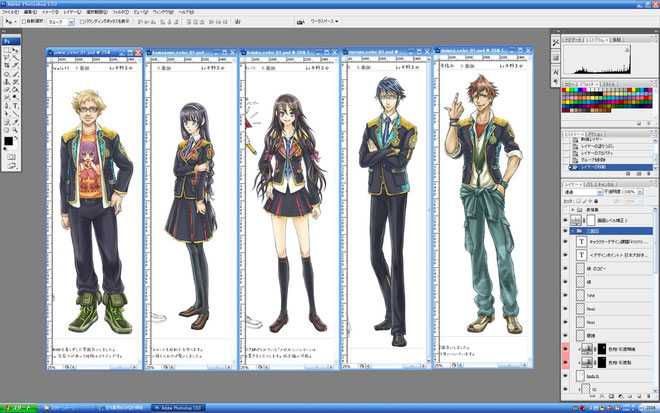660x413 pixels.
Task: Select the Rectangular Marquee tool
Action: 6,51
